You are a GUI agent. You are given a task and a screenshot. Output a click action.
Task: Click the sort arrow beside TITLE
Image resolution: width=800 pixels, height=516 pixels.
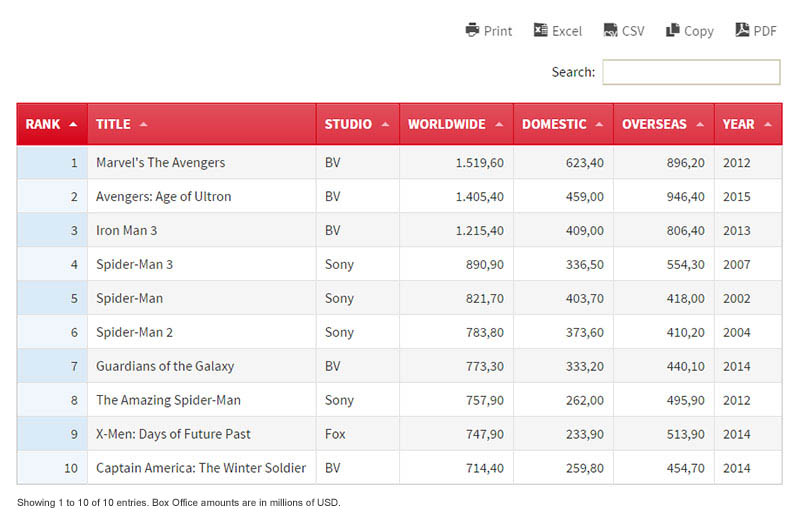click(x=143, y=125)
